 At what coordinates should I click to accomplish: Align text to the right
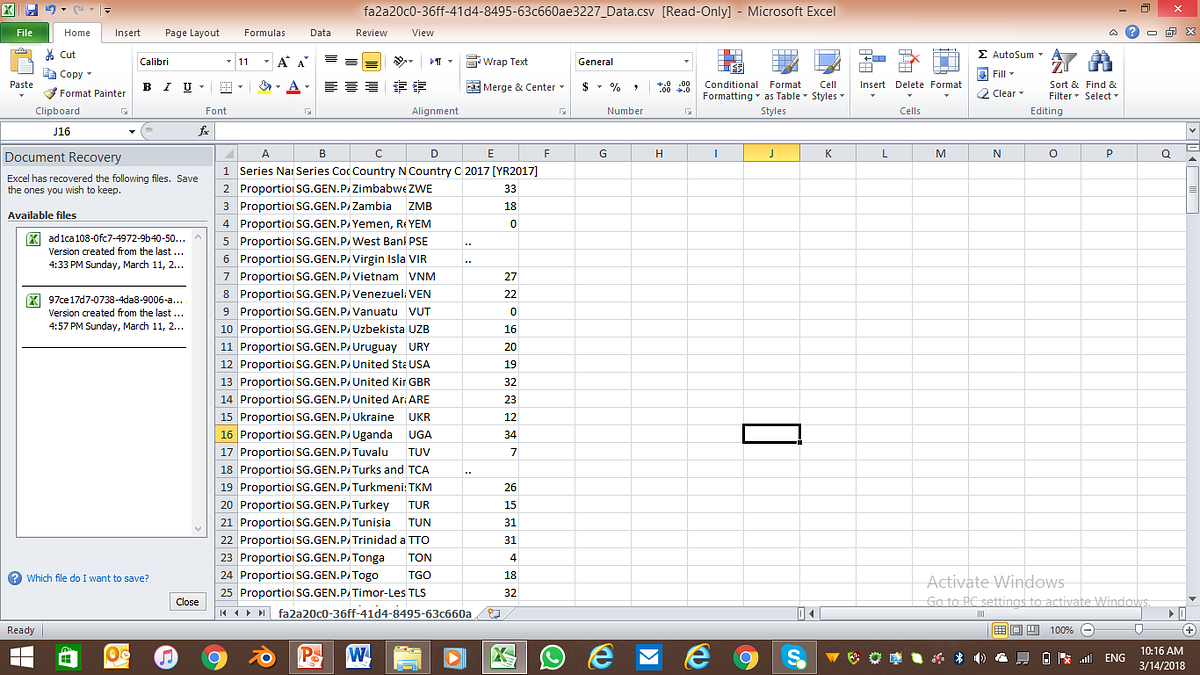[370, 87]
